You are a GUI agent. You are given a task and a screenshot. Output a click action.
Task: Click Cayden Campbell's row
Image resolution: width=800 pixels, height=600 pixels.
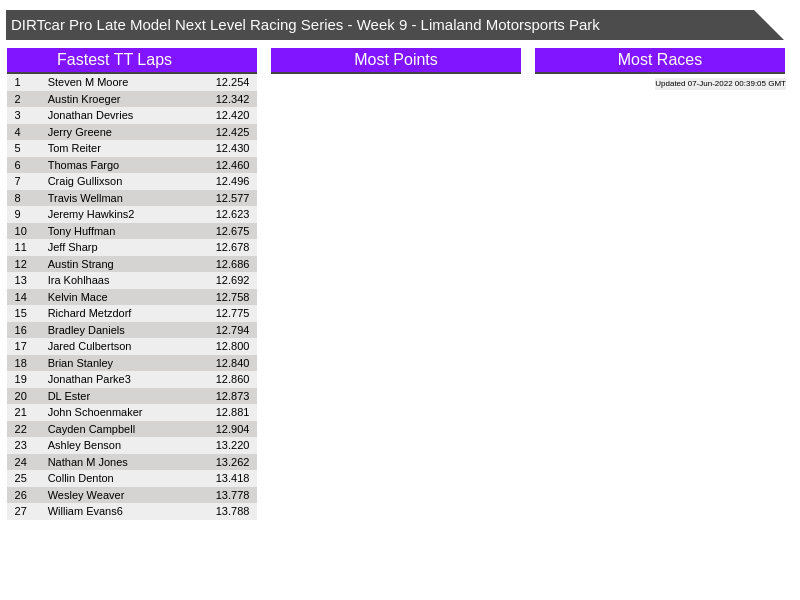[x=91, y=429]
